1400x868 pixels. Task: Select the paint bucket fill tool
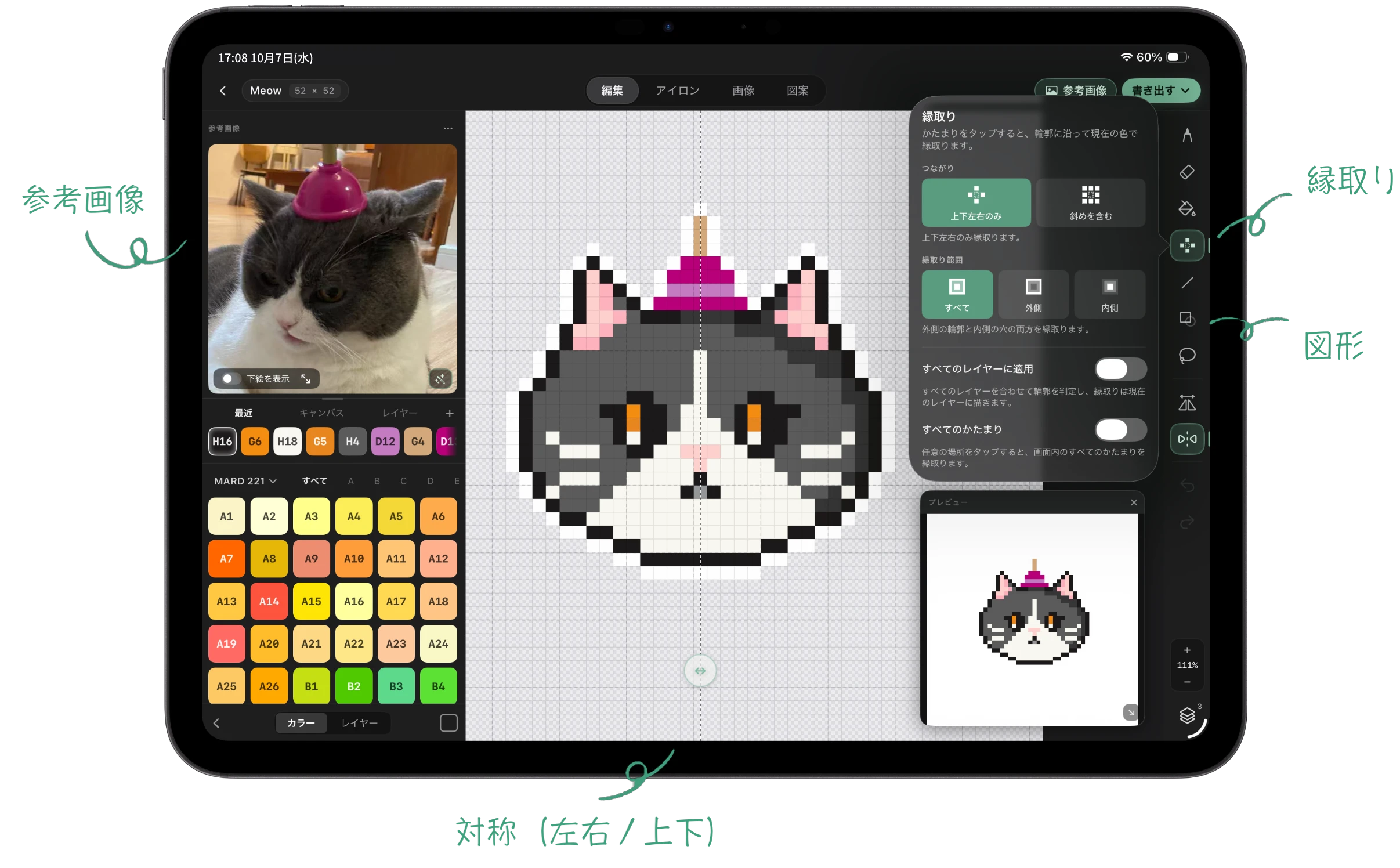point(1186,208)
